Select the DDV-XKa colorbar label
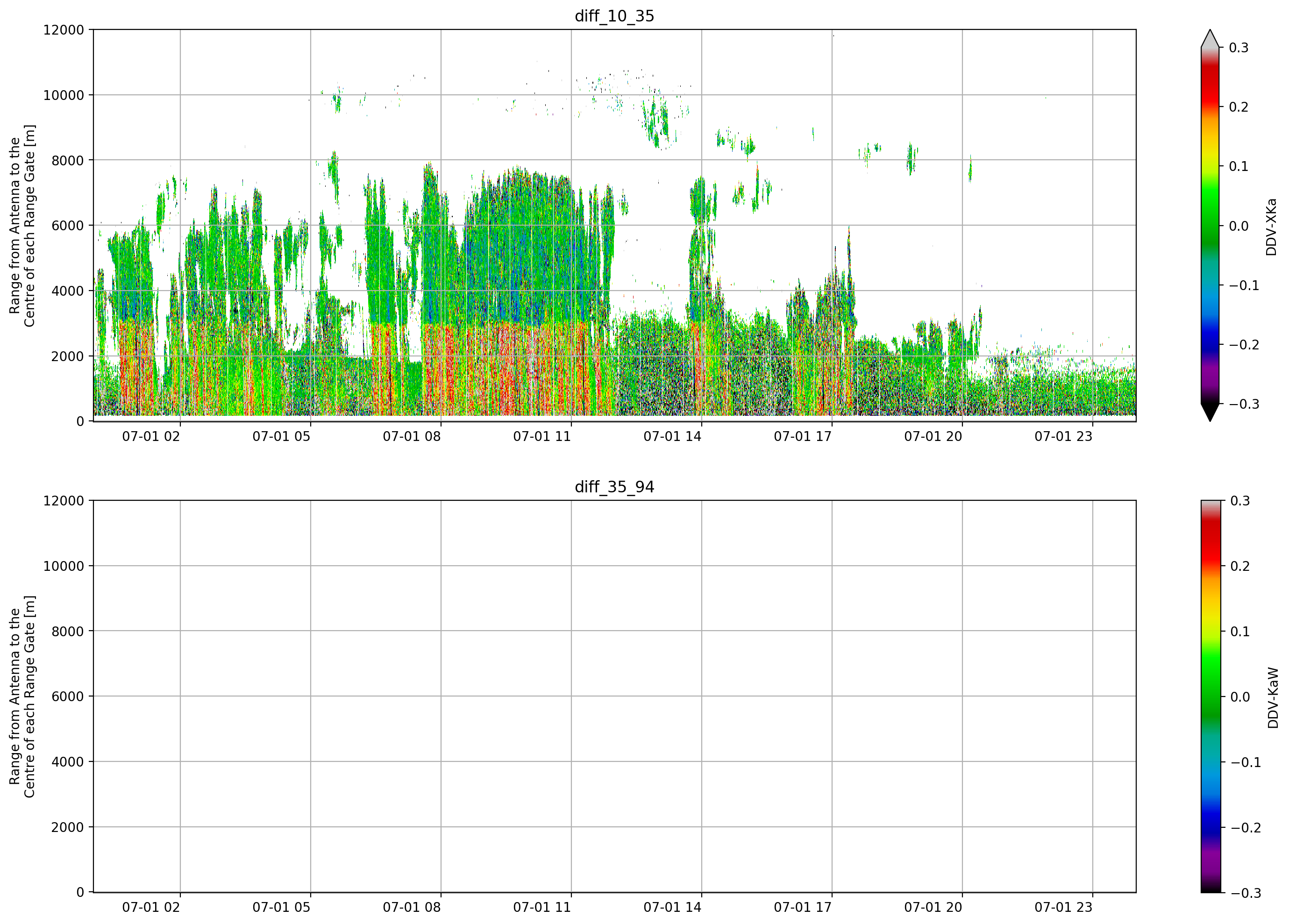The image size is (1289, 924). coord(1271,227)
